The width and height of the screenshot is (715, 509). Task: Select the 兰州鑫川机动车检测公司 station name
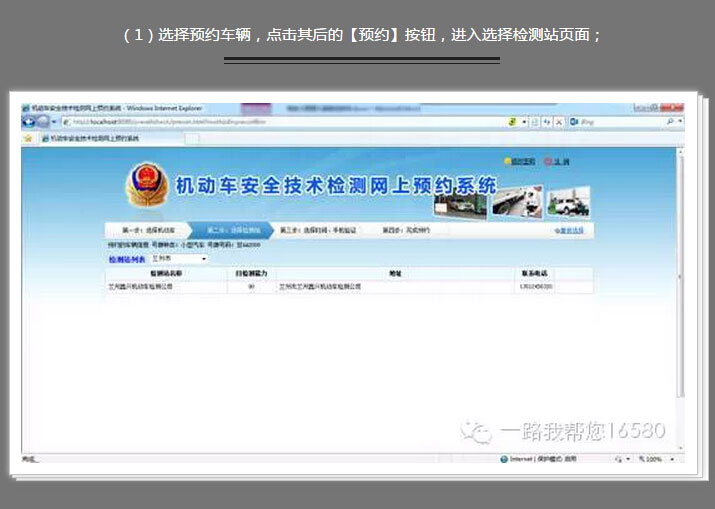140,287
